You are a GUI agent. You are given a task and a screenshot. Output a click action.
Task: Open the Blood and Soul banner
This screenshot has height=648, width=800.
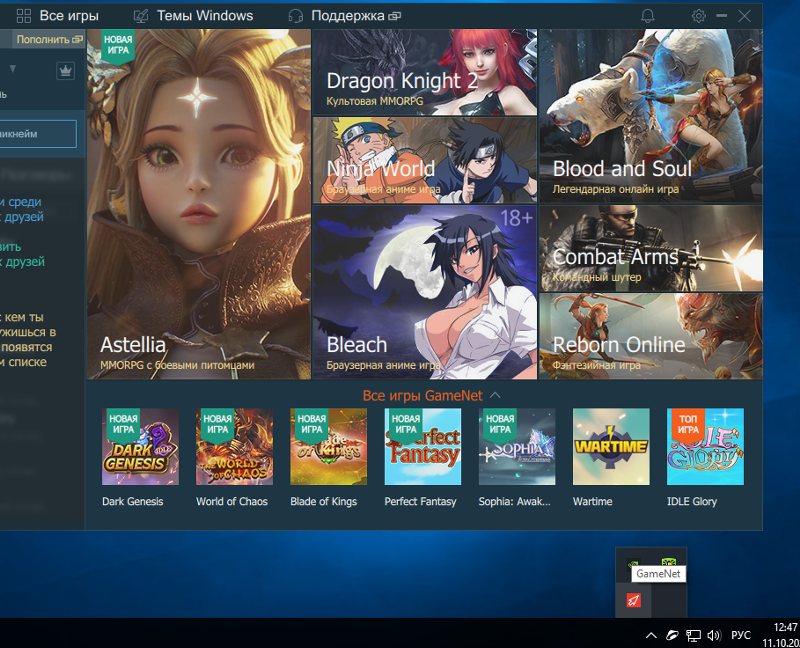[x=651, y=116]
